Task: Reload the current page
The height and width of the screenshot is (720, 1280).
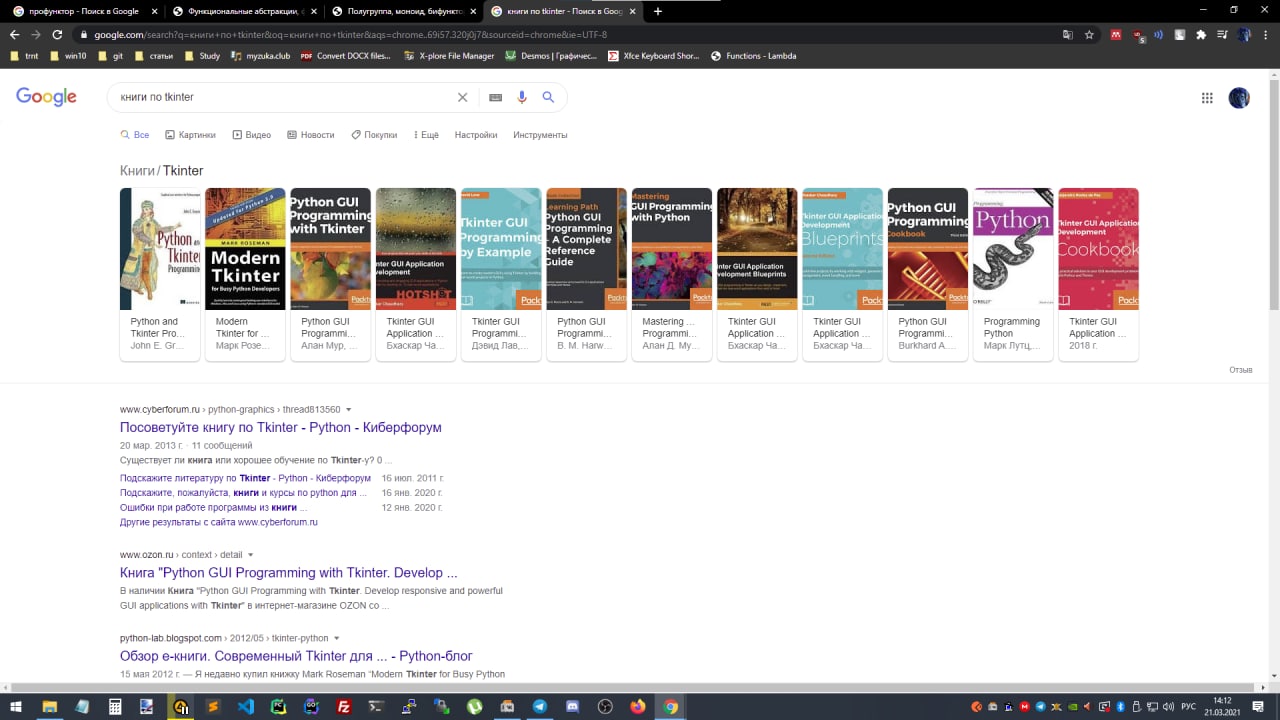Action: point(57,34)
